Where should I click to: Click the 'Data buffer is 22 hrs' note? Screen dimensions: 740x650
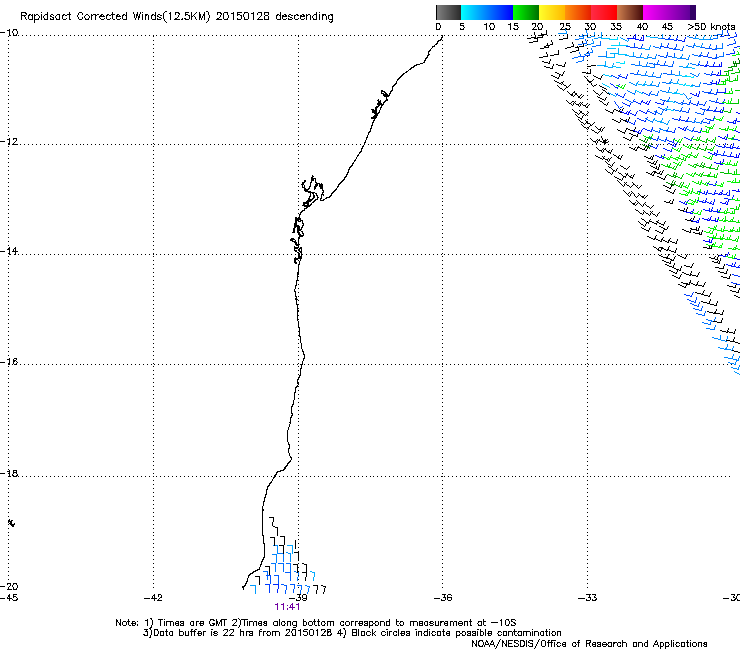[194, 633]
